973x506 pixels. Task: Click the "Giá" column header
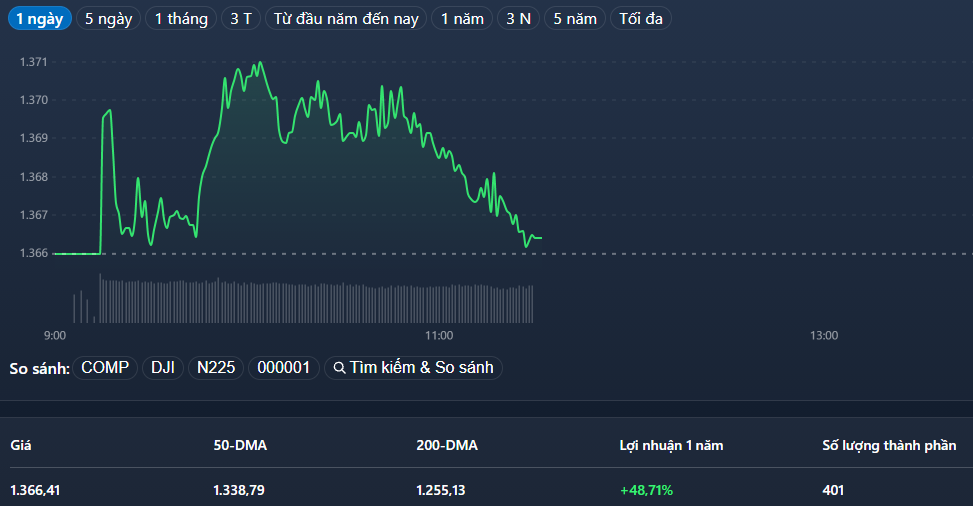coord(20,446)
